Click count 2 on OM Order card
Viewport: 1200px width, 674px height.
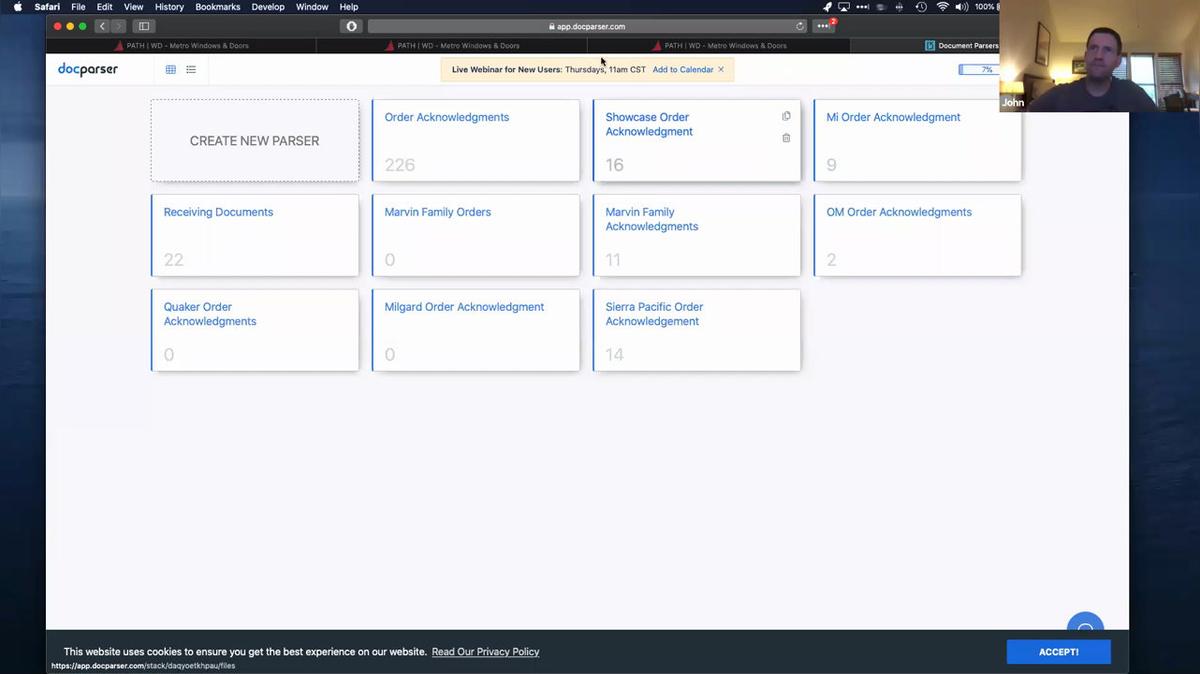coord(831,260)
